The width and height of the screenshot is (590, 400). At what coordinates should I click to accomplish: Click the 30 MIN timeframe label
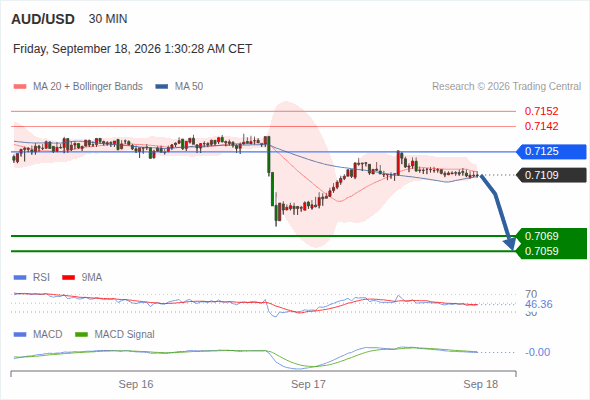tap(108, 19)
